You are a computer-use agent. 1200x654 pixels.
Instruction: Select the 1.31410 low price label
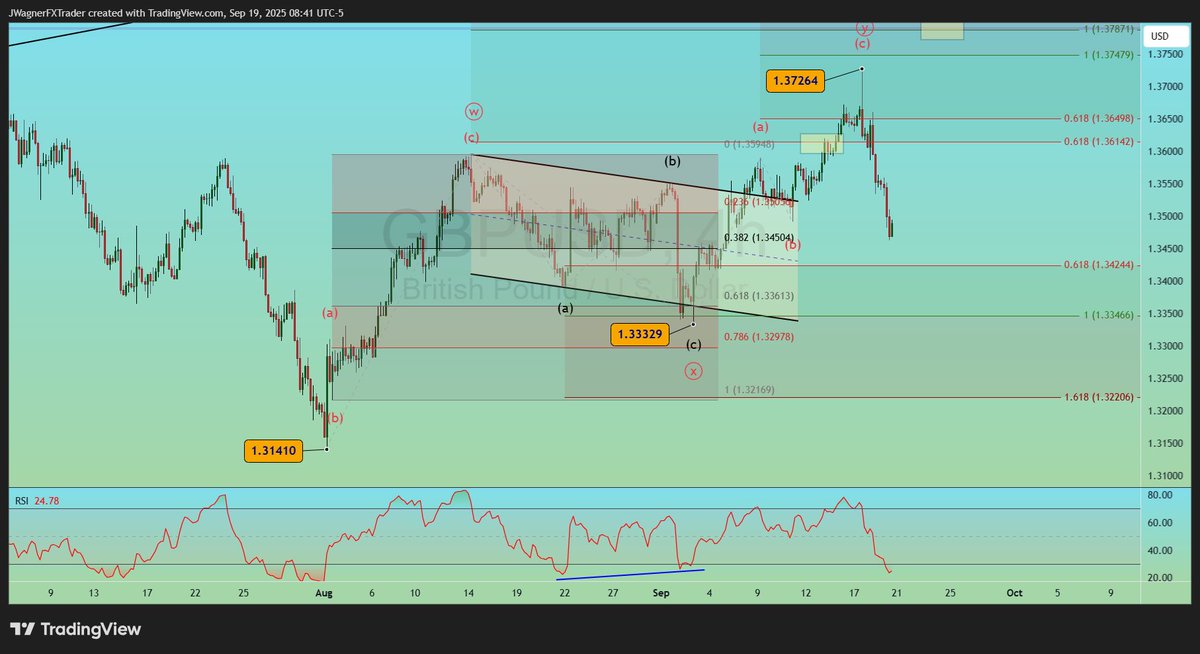272,451
